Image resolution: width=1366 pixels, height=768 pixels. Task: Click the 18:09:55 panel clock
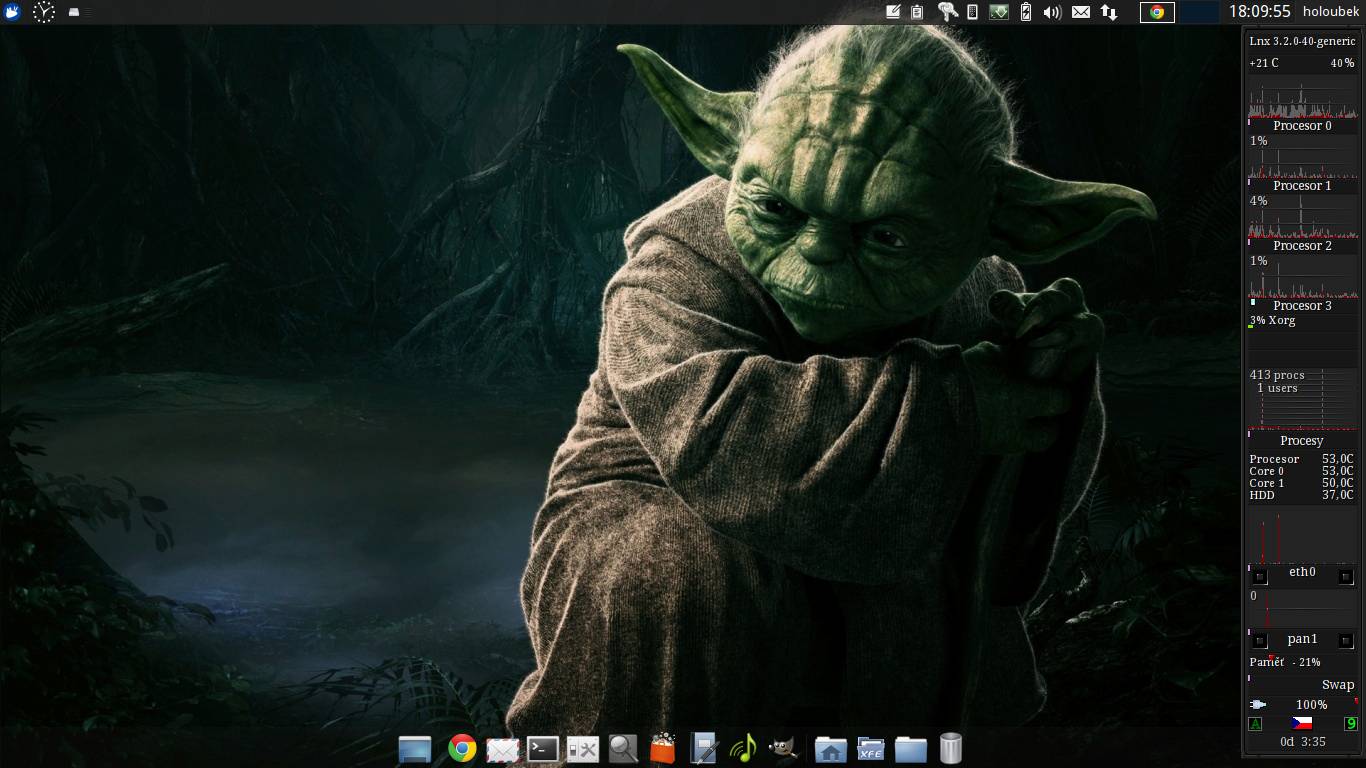(x=1259, y=12)
